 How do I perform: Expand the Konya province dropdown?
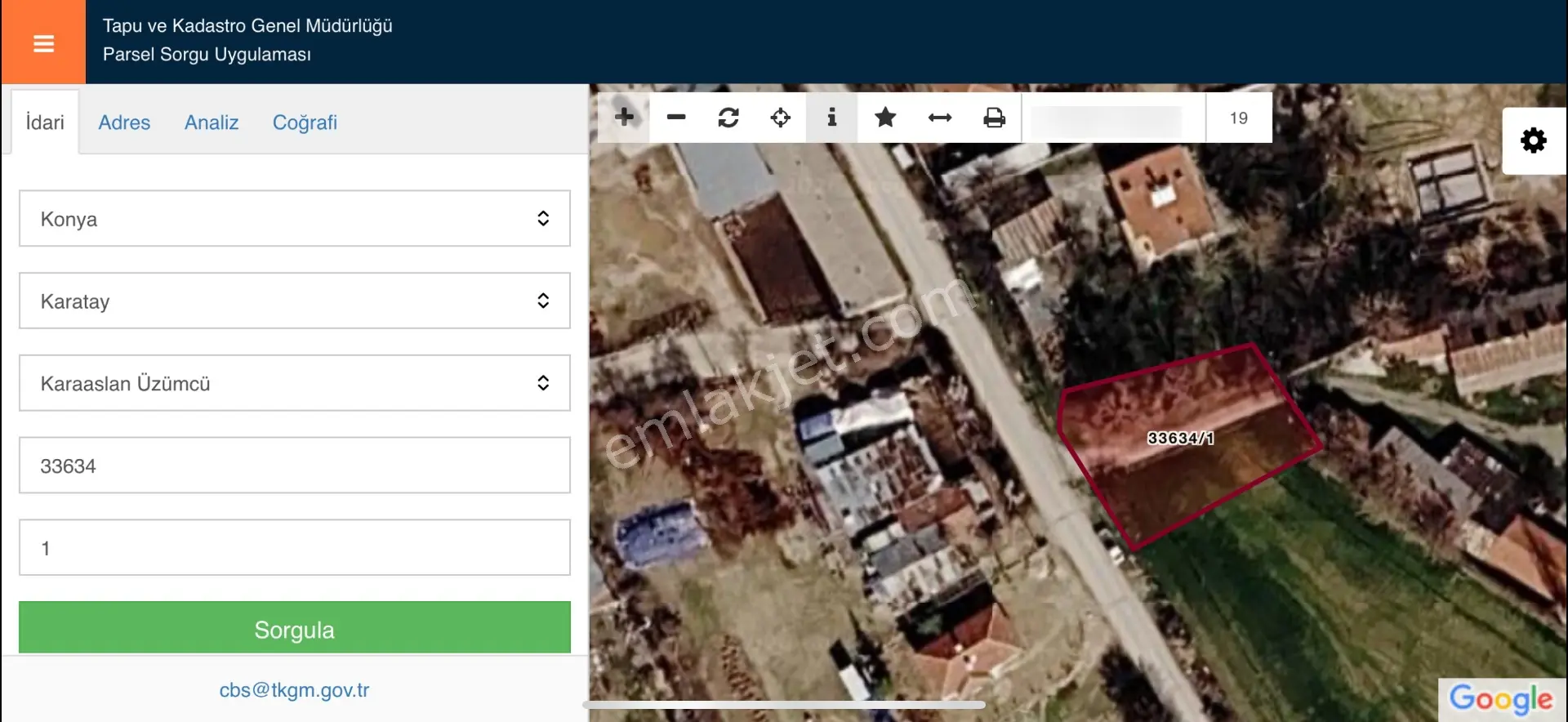pyautogui.click(x=295, y=219)
